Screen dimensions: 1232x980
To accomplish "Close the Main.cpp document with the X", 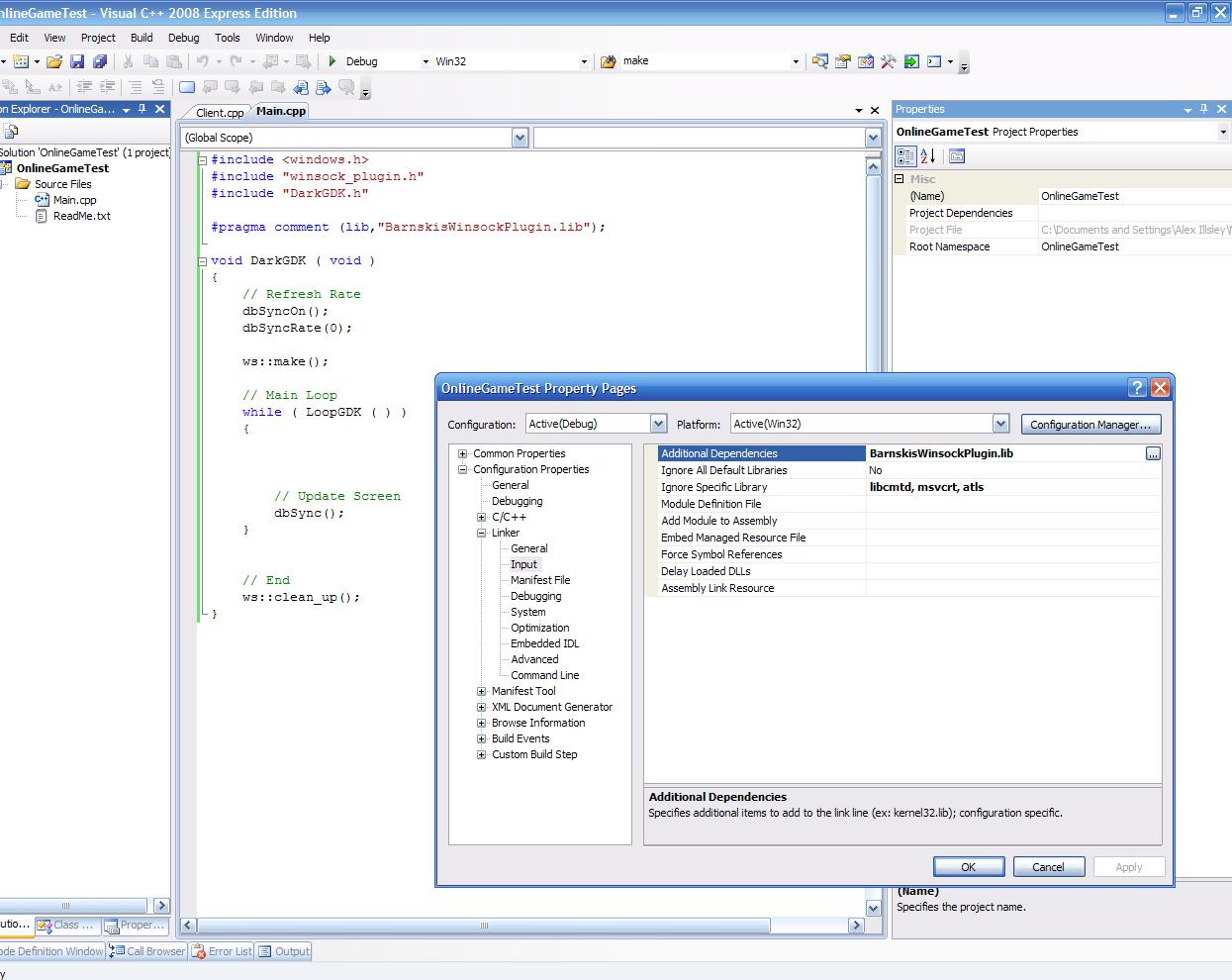I will pos(874,110).
